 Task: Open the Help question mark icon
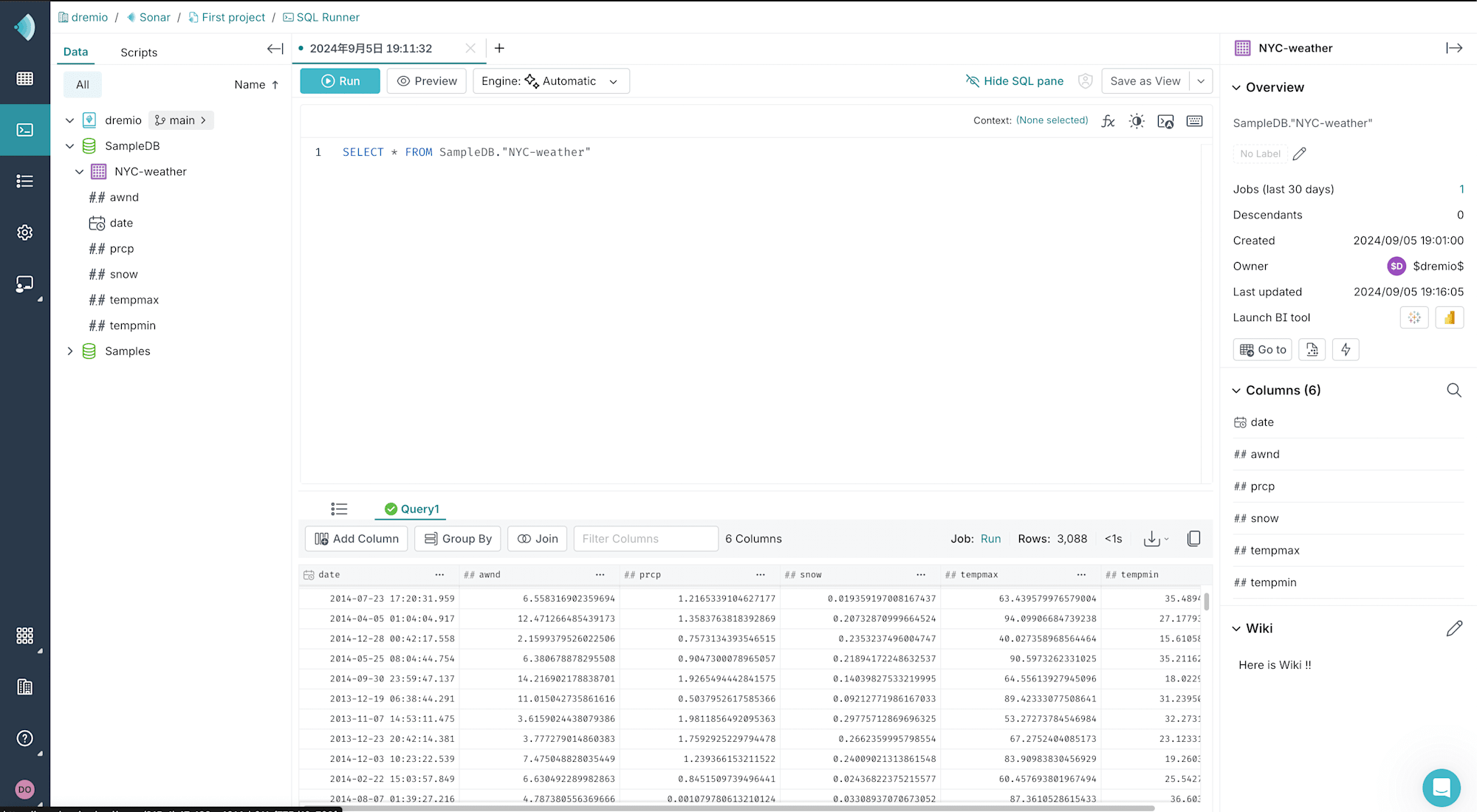(24, 738)
